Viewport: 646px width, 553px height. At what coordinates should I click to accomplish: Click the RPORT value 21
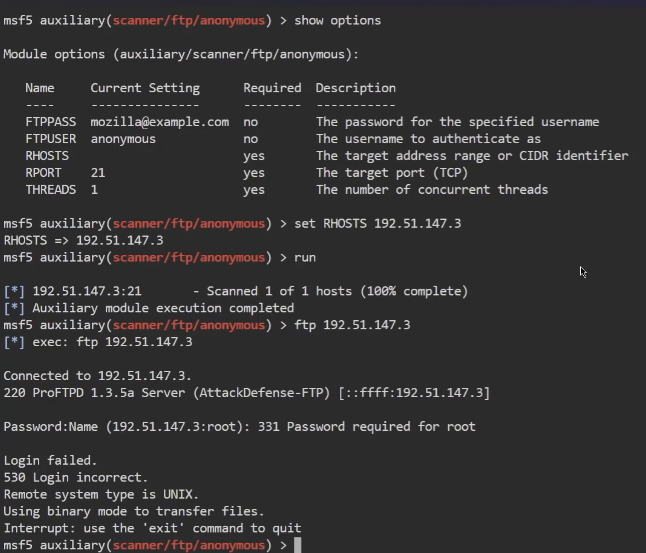[98, 173]
